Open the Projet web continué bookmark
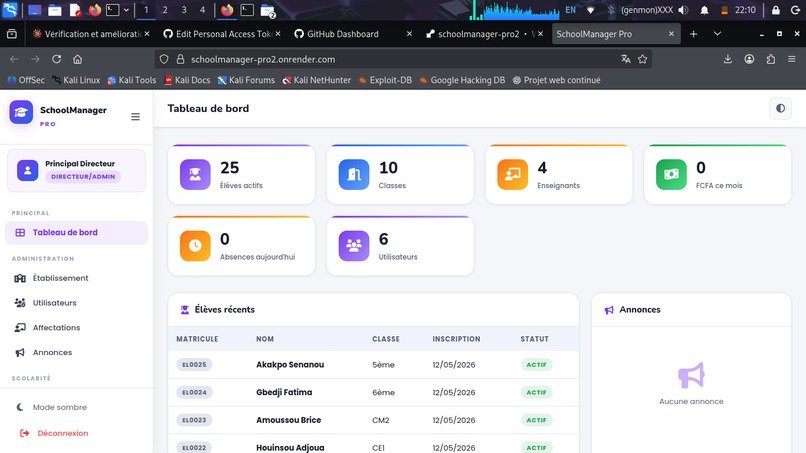 (x=557, y=80)
